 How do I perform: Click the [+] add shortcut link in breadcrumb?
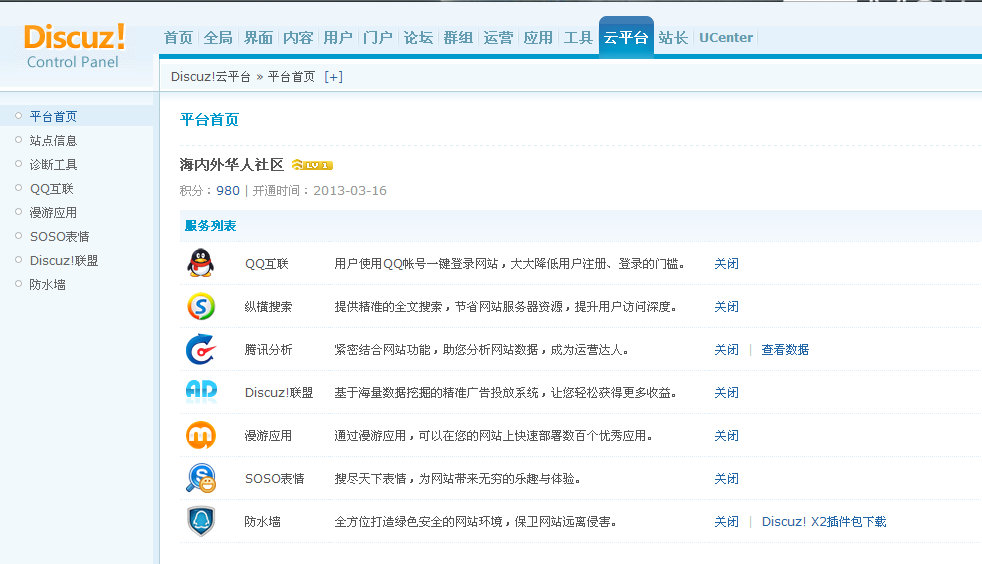coord(333,77)
